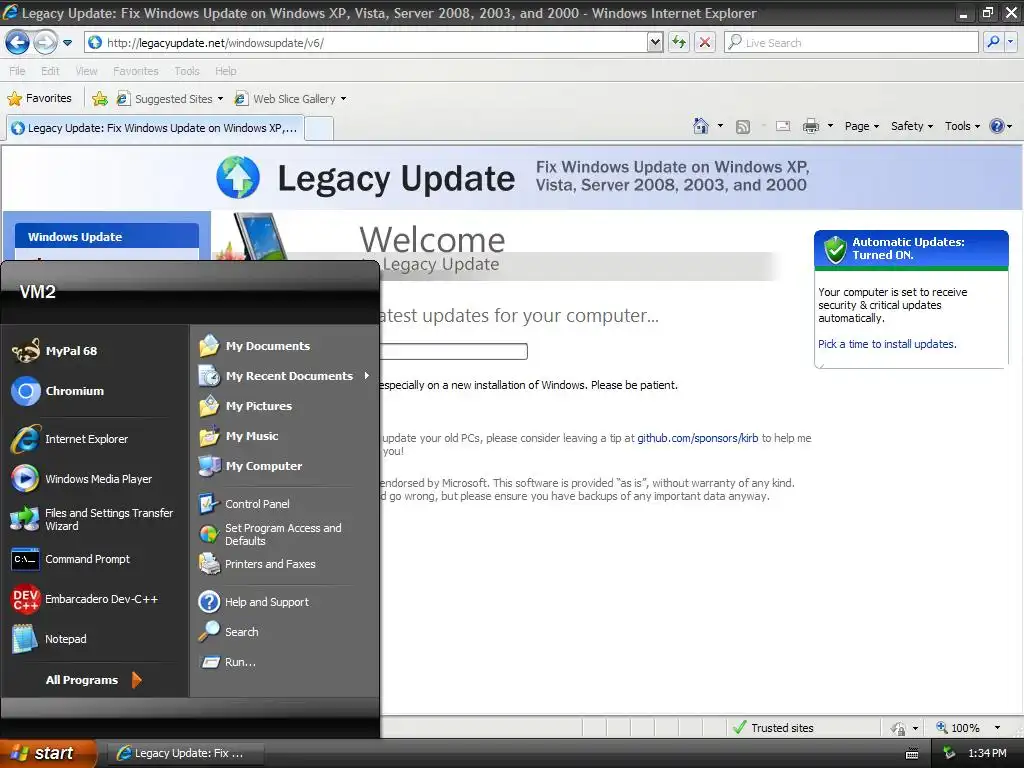Click the Start button
This screenshot has height=768, width=1024.
(47, 753)
